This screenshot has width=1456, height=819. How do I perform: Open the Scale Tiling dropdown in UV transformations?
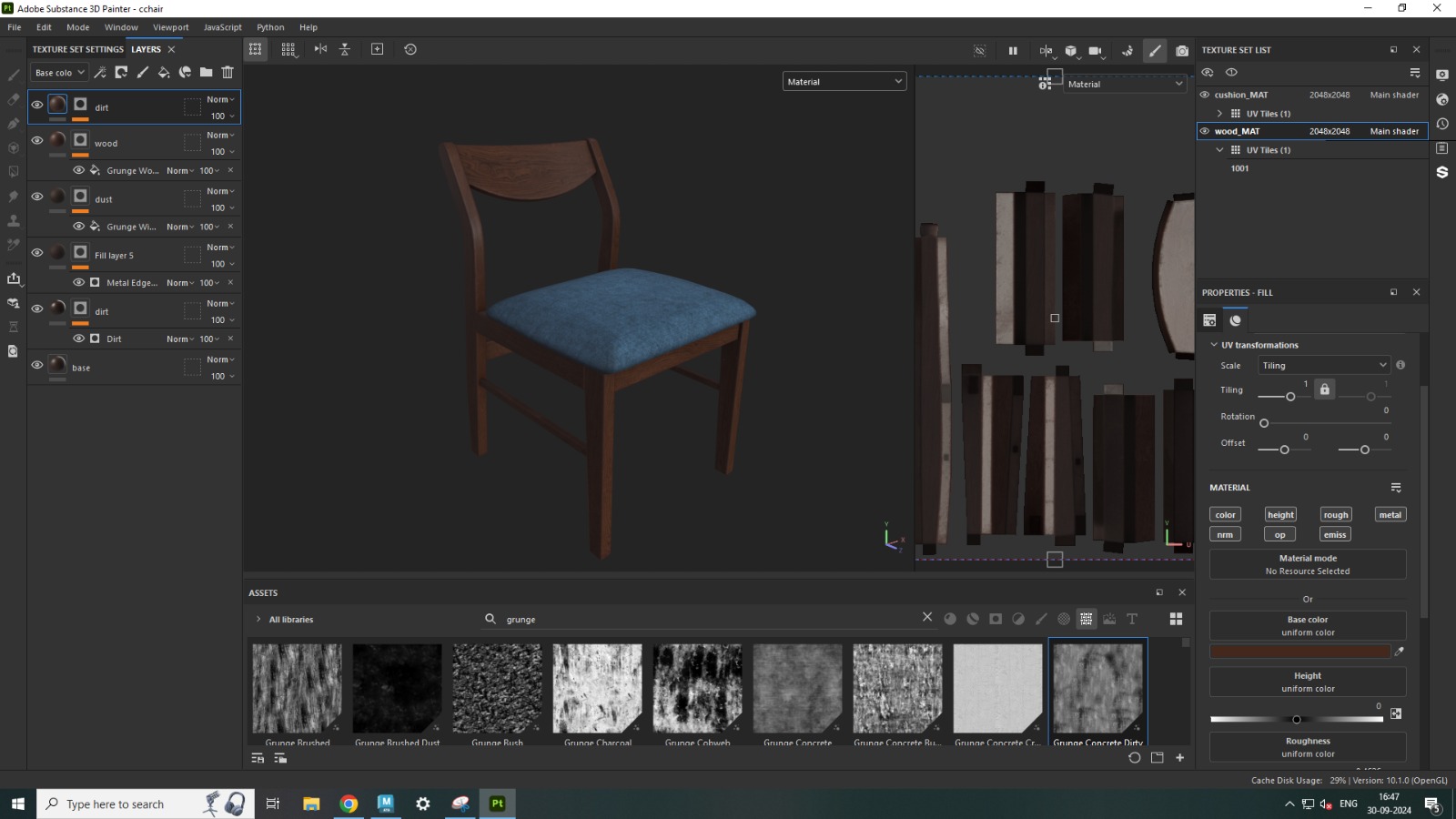pos(1324,365)
